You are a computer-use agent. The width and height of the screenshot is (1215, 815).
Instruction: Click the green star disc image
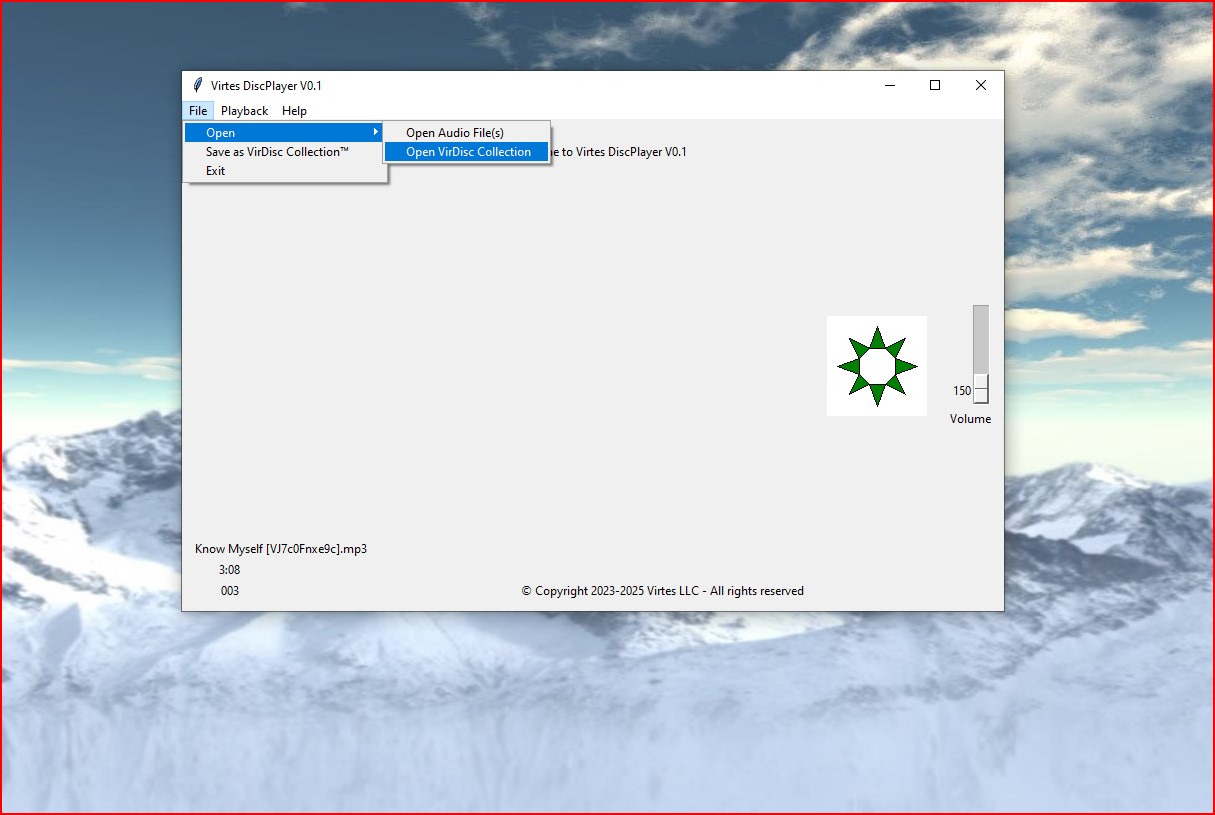[x=877, y=366]
